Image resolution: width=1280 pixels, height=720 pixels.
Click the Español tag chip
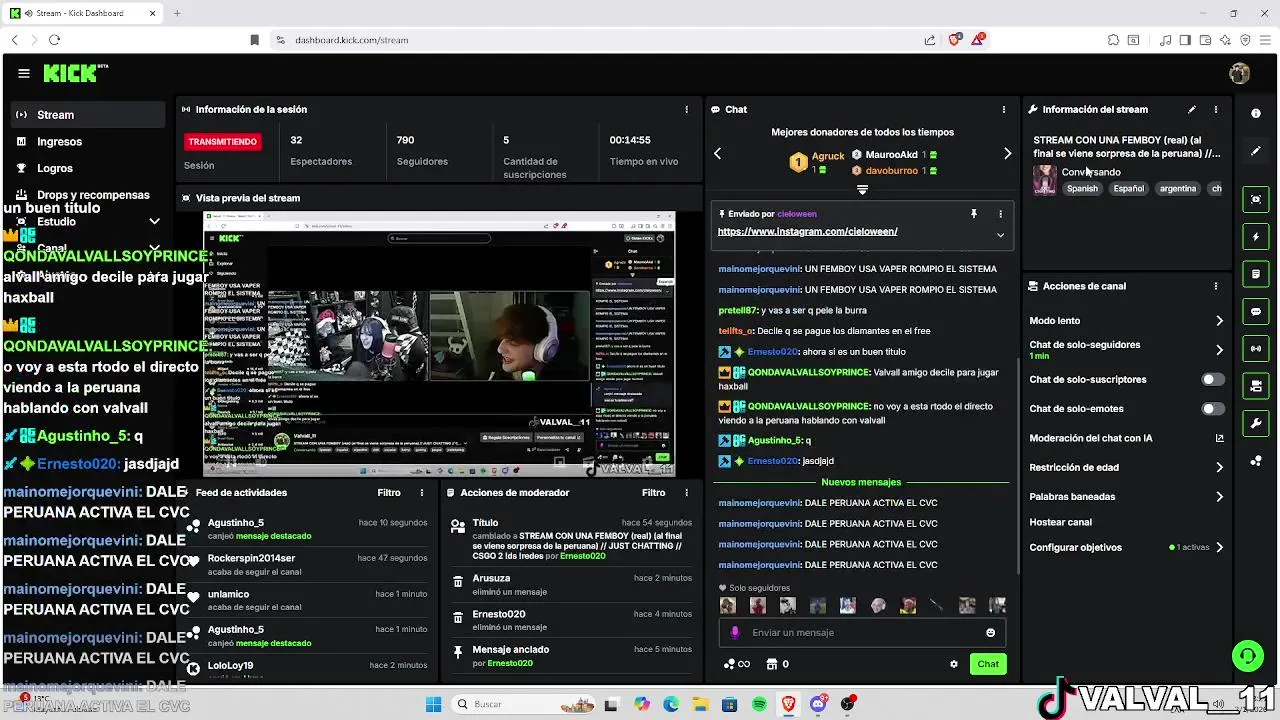click(1128, 189)
